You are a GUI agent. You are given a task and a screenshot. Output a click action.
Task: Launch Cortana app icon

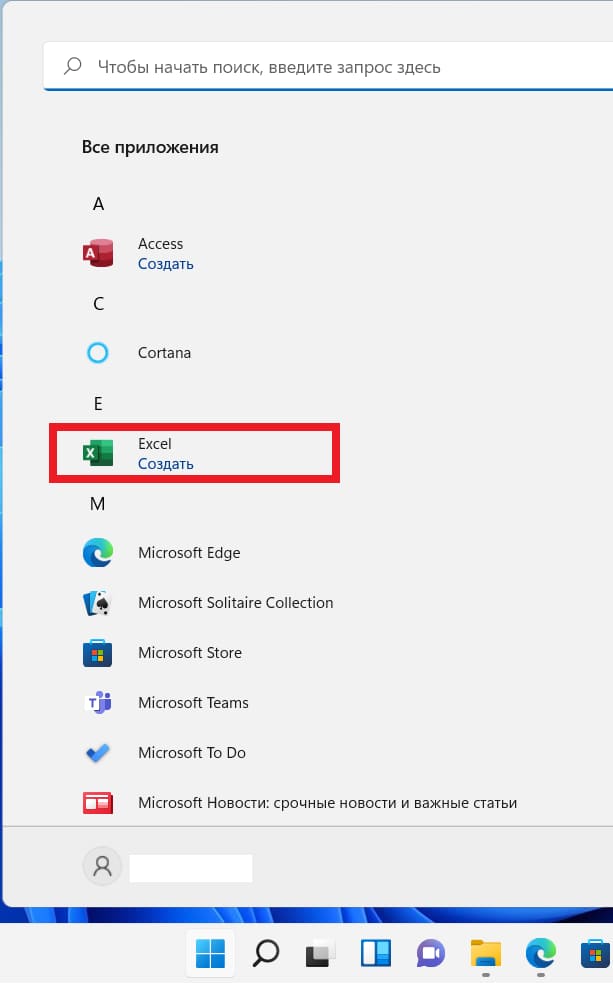coord(98,353)
